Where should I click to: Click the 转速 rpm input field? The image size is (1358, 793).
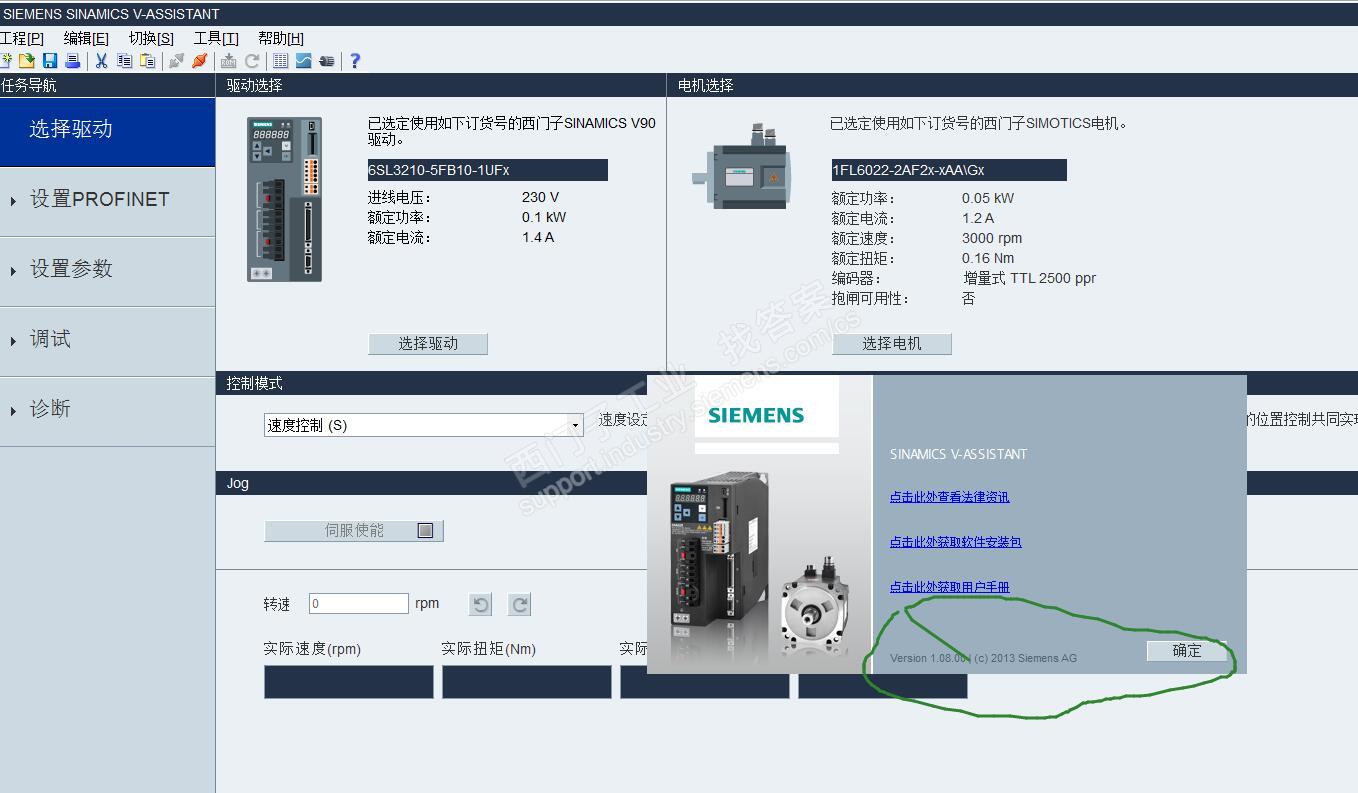point(359,604)
